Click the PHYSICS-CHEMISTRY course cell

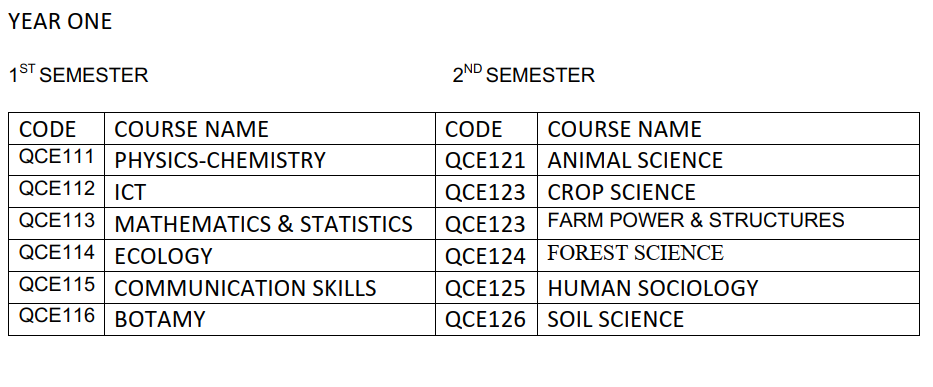click(270, 160)
